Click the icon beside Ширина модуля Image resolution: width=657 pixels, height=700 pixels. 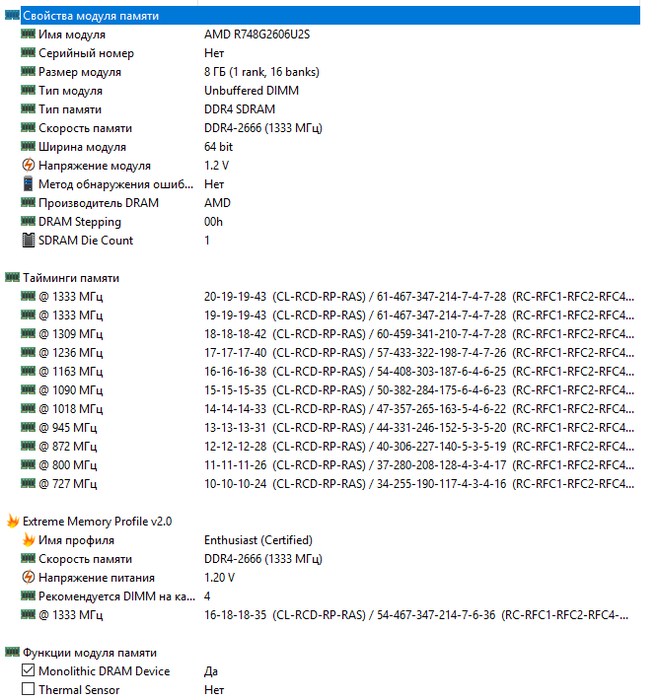pos(28,146)
